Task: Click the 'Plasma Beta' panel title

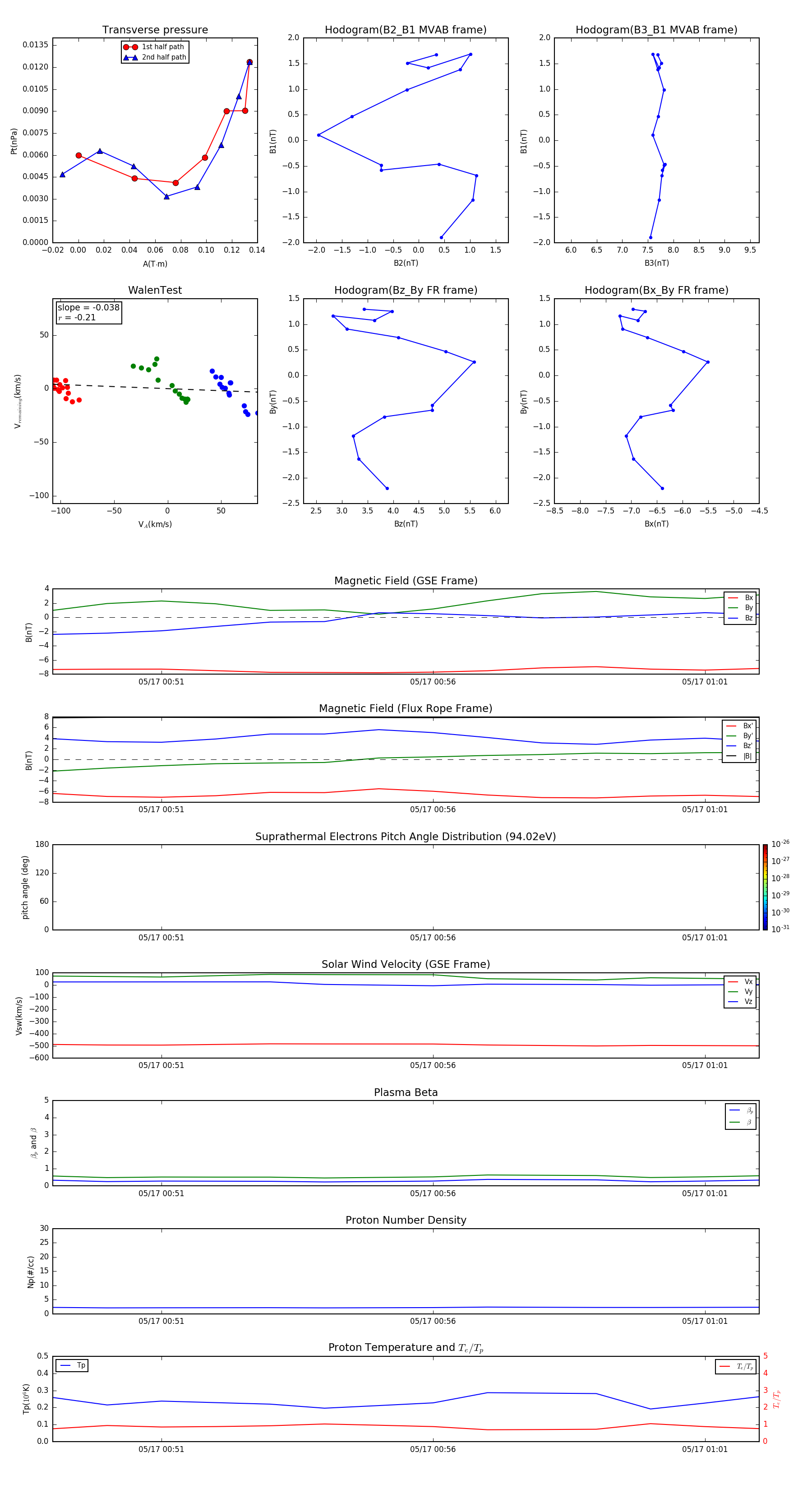Action: (x=406, y=1093)
